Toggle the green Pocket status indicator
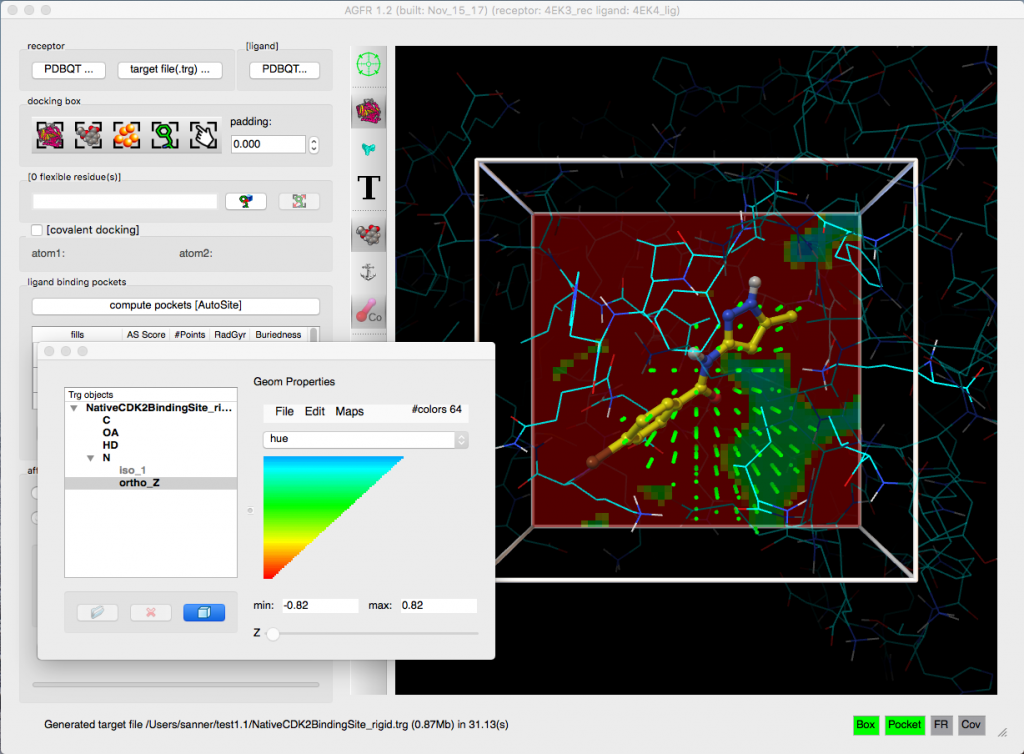Image resolution: width=1024 pixels, height=754 pixels. (x=904, y=724)
